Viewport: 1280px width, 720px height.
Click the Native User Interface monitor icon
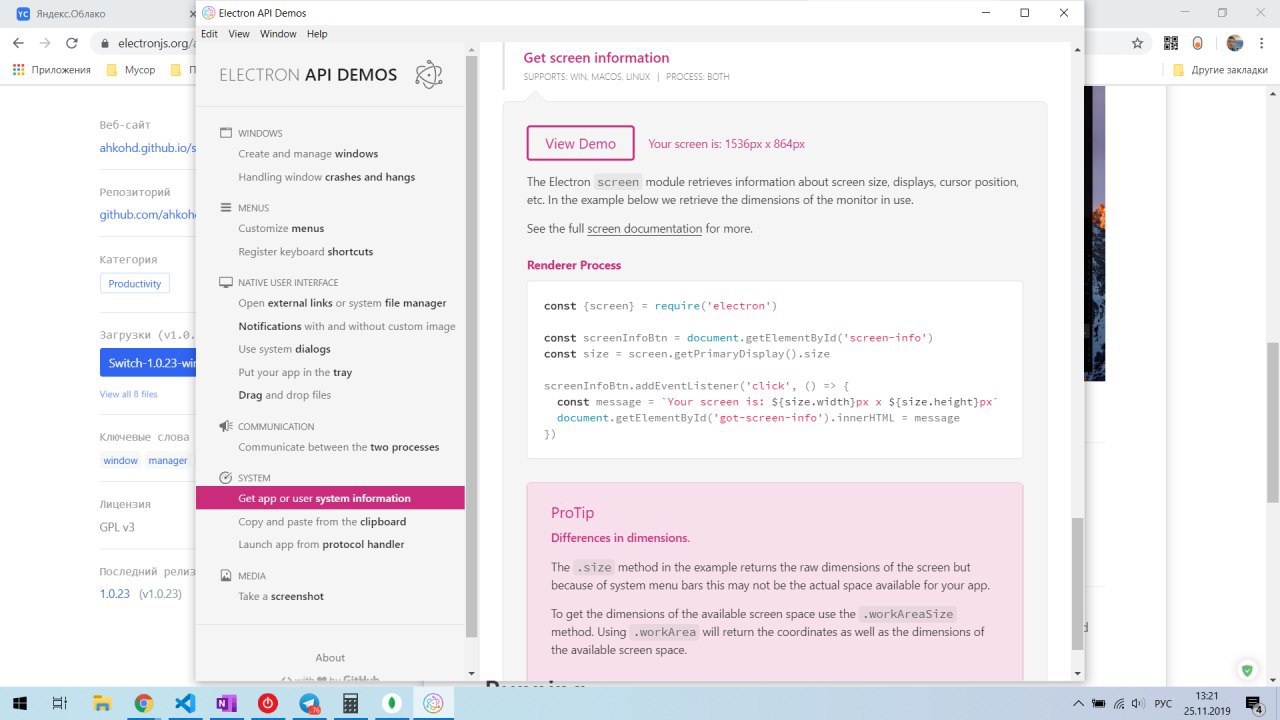pyautogui.click(x=226, y=283)
